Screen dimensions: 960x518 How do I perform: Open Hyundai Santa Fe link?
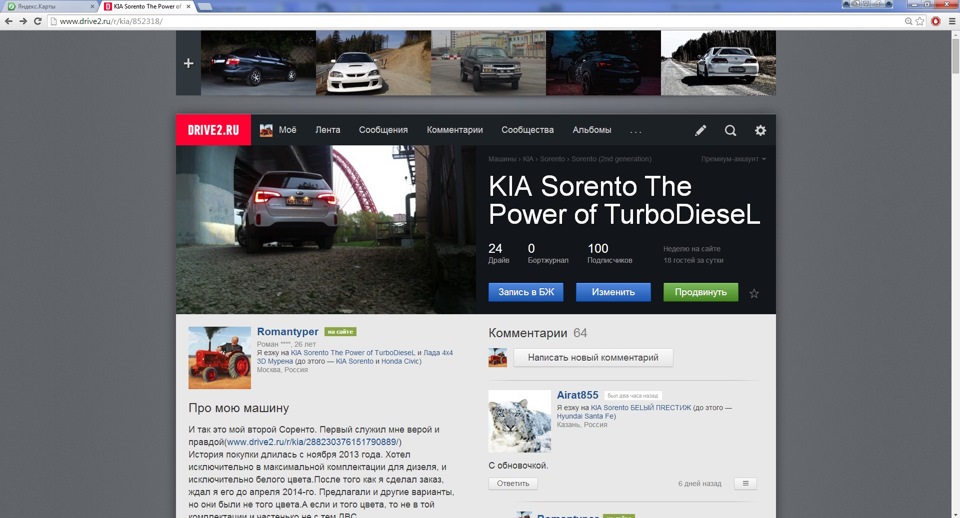tap(586, 416)
